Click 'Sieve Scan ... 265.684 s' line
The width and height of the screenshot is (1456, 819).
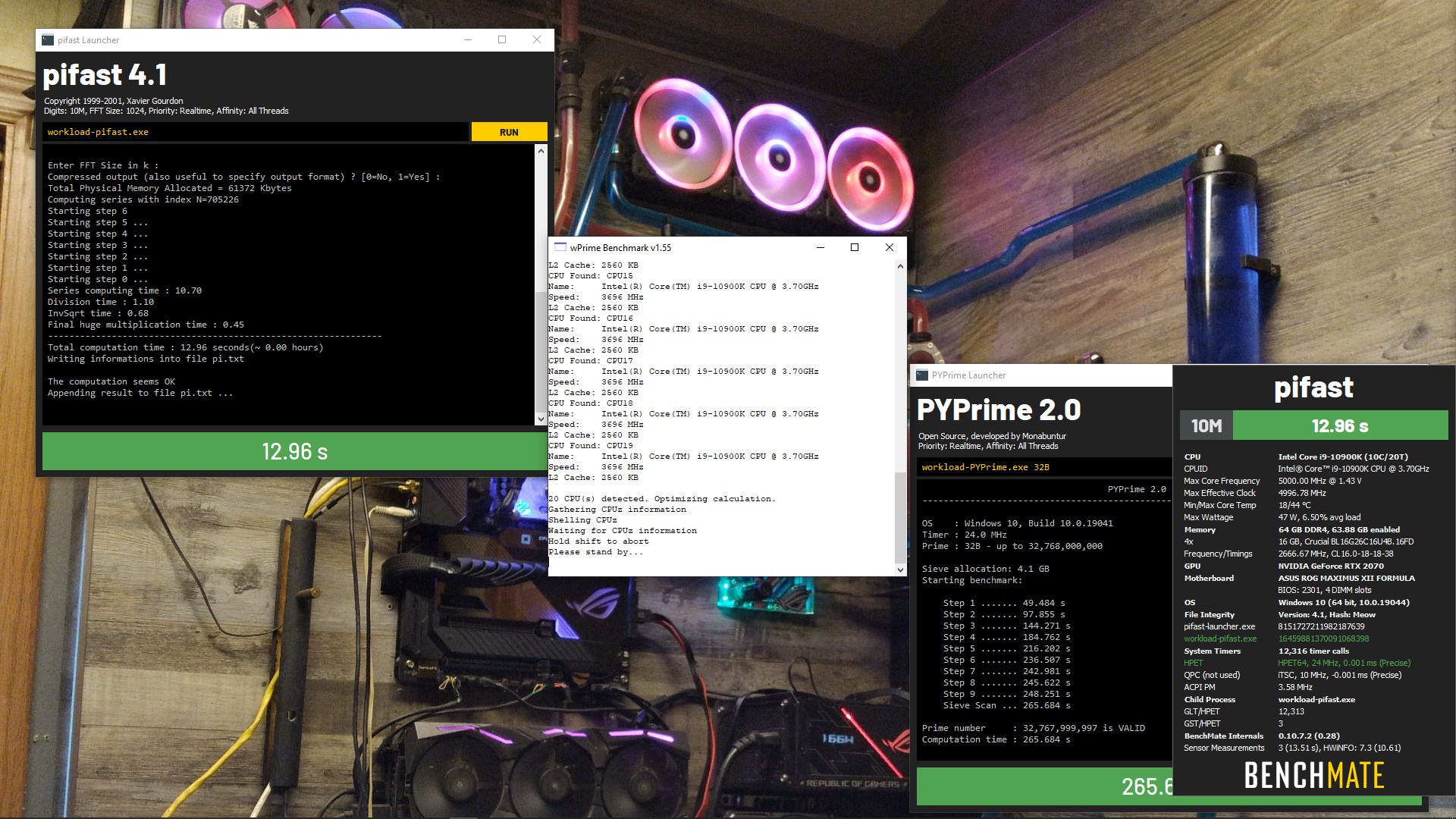tap(1007, 705)
